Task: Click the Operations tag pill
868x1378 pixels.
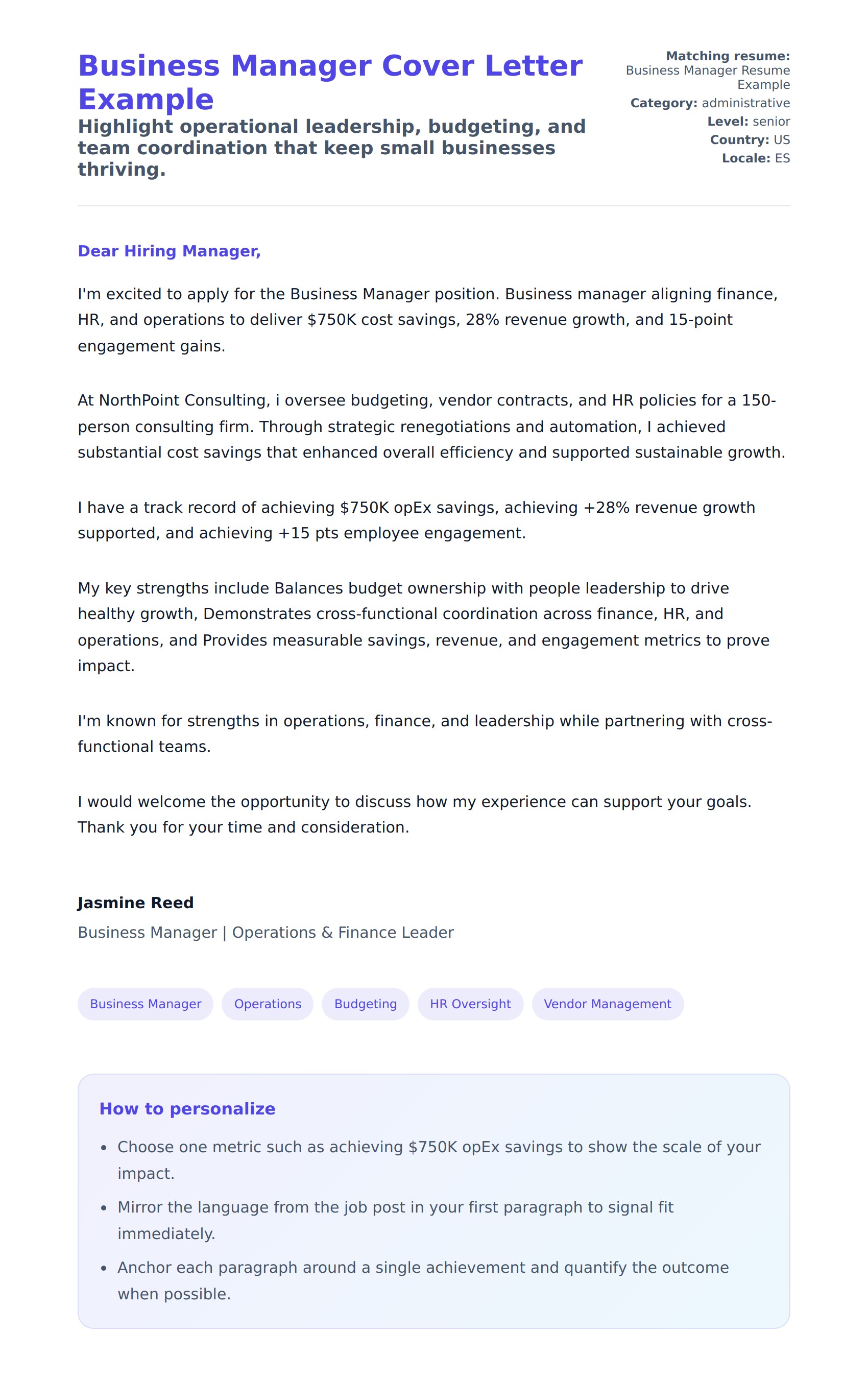Action: (x=267, y=1004)
